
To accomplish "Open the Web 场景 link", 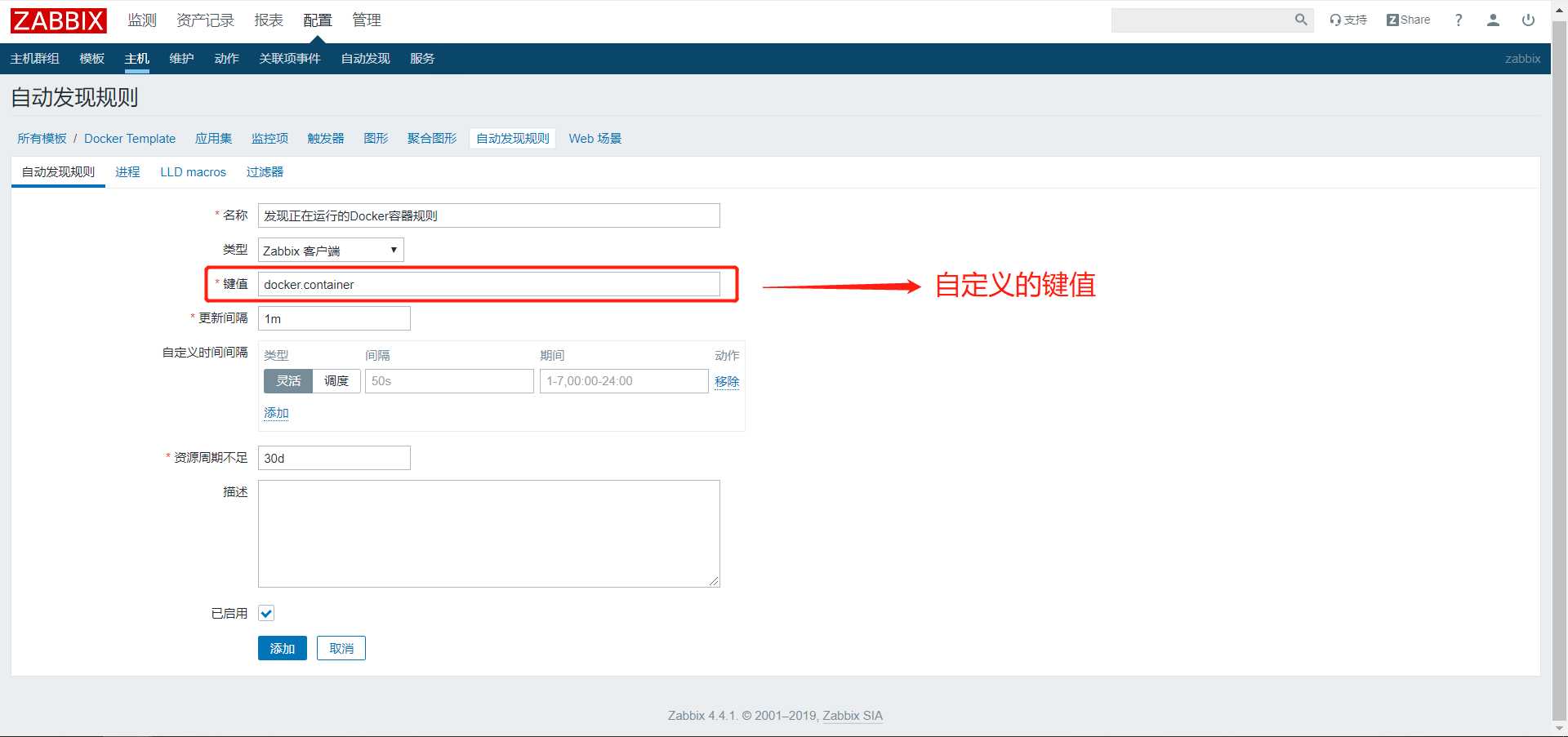I will (x=595, y=139).
